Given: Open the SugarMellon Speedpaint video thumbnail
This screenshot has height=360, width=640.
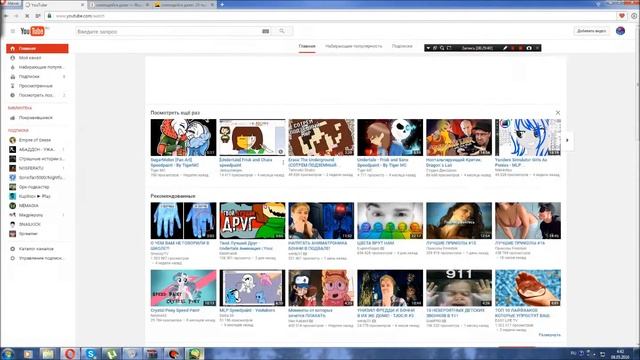Looking at the screenshot, I should click(x=183, y=137).
